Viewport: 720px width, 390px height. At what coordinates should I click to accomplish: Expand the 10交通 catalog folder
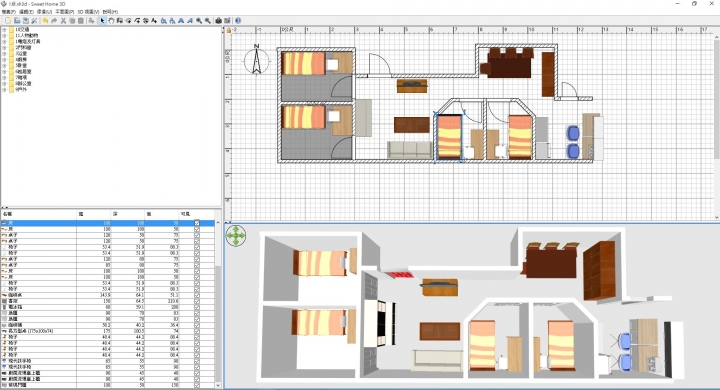[4, 29]
